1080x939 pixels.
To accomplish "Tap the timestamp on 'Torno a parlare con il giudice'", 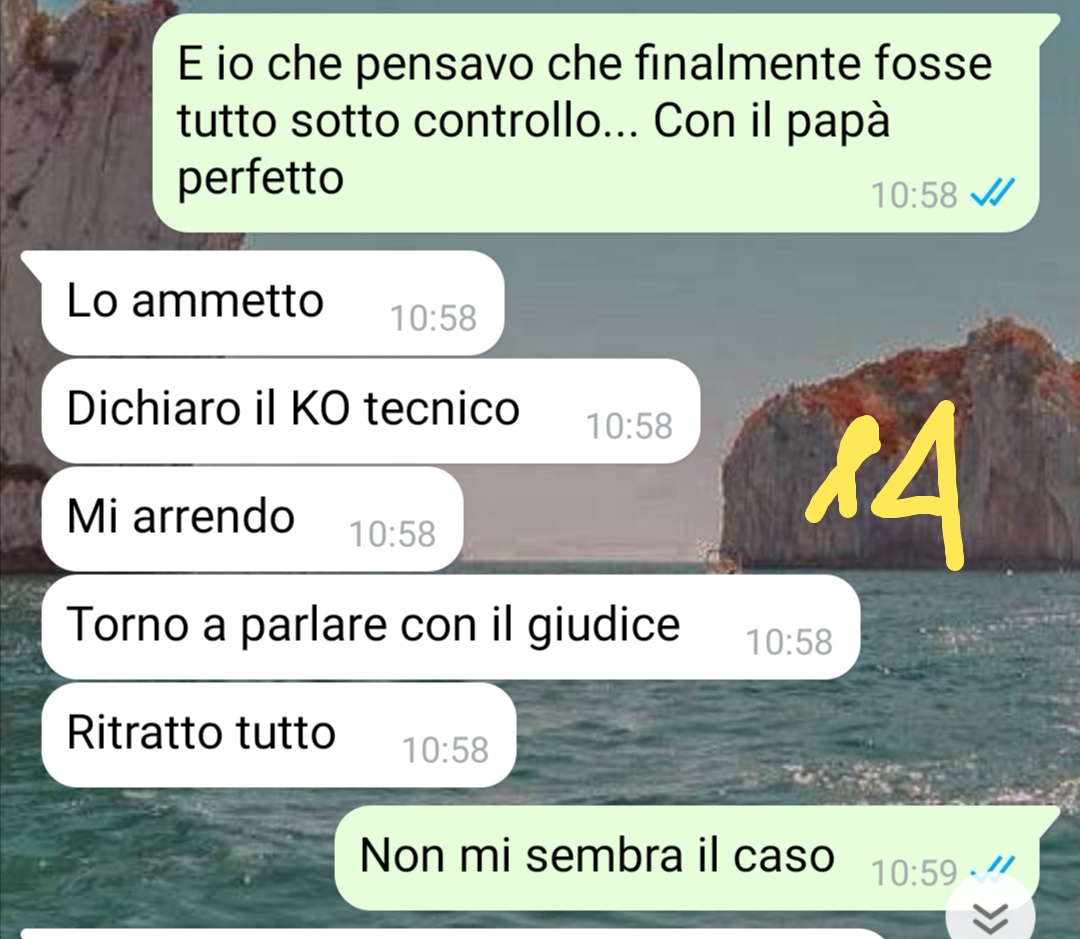I will [789, 642].
